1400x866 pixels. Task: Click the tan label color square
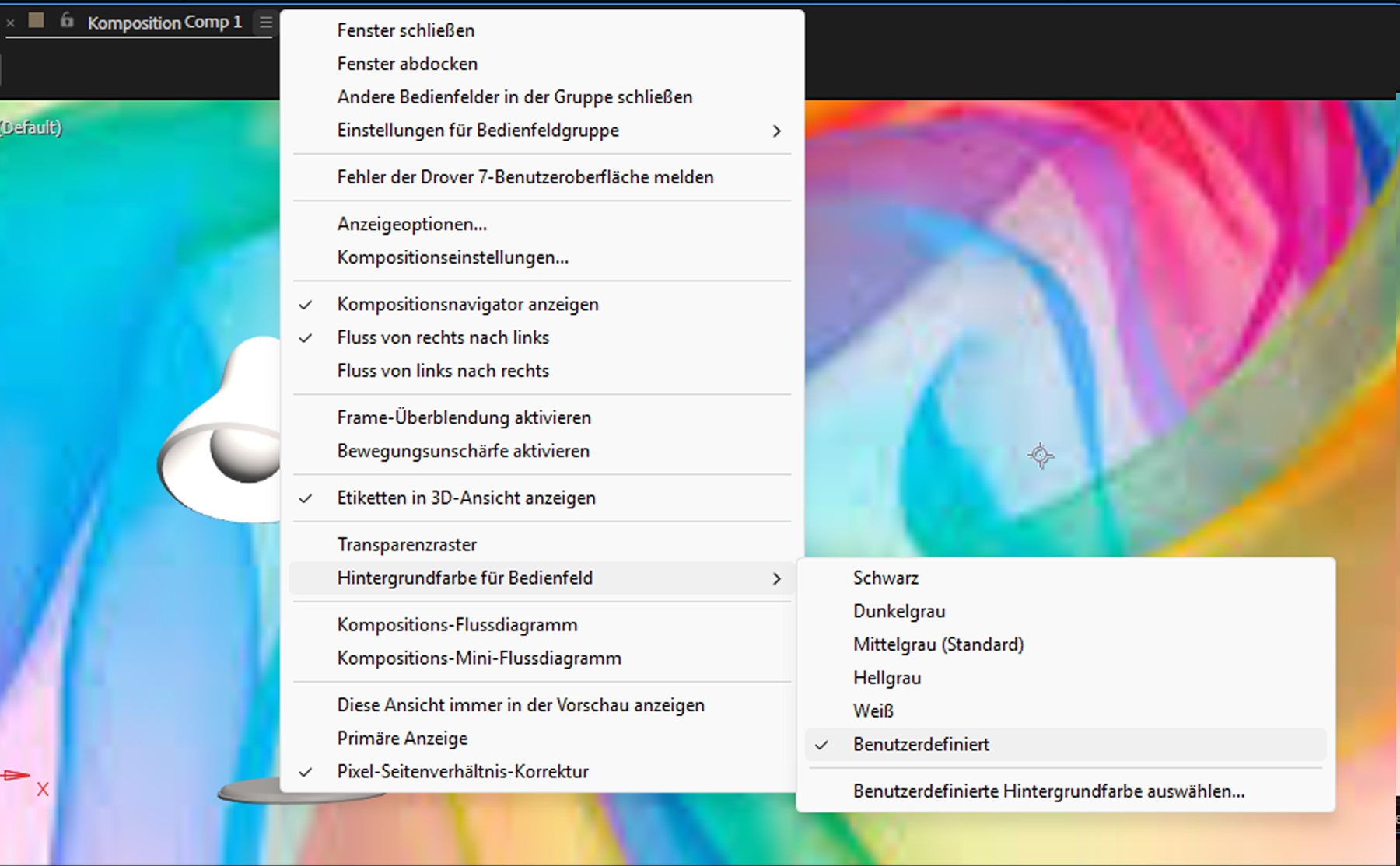[x=36, y=21]
